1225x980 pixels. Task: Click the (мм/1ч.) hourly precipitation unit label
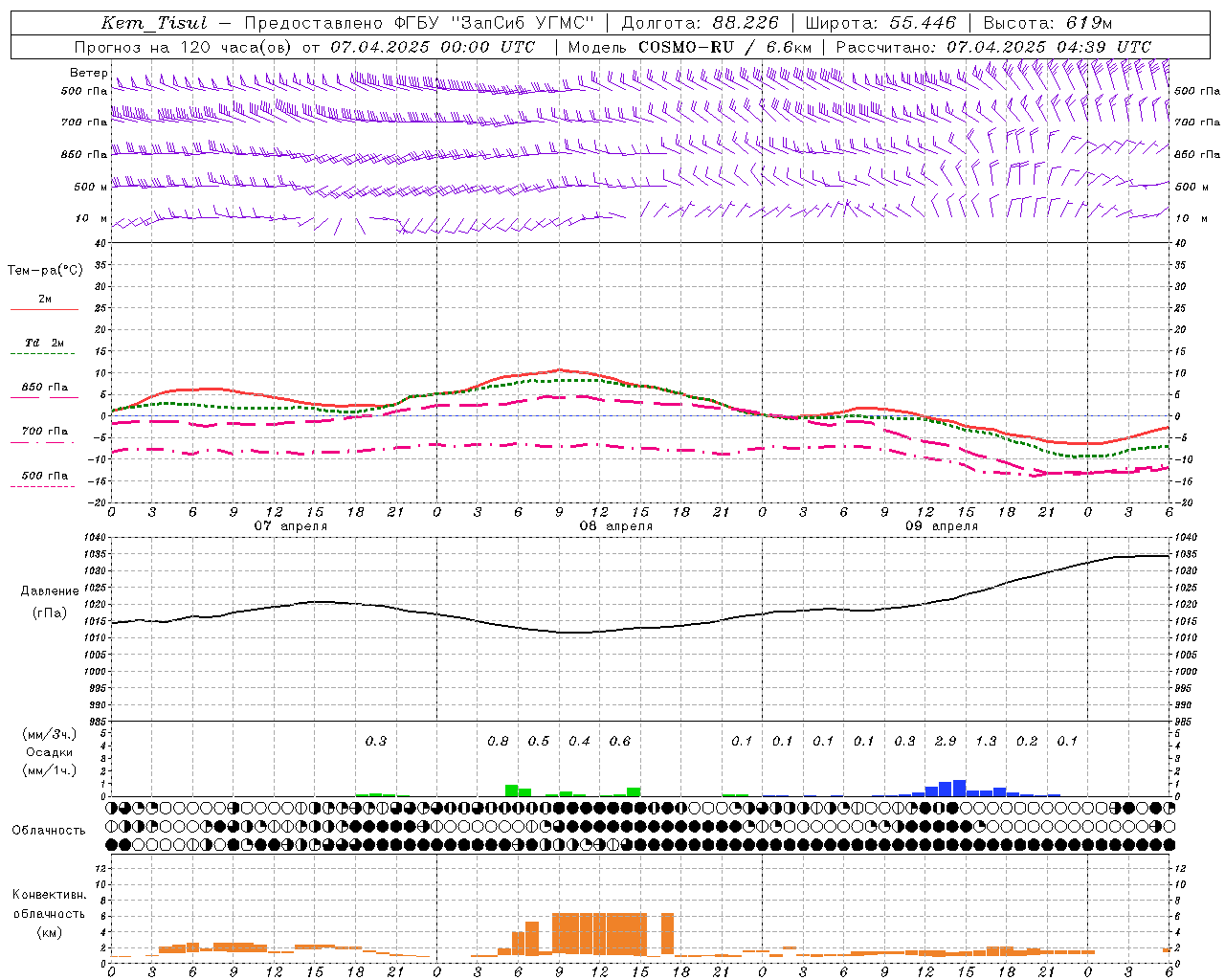pos(50,770)
